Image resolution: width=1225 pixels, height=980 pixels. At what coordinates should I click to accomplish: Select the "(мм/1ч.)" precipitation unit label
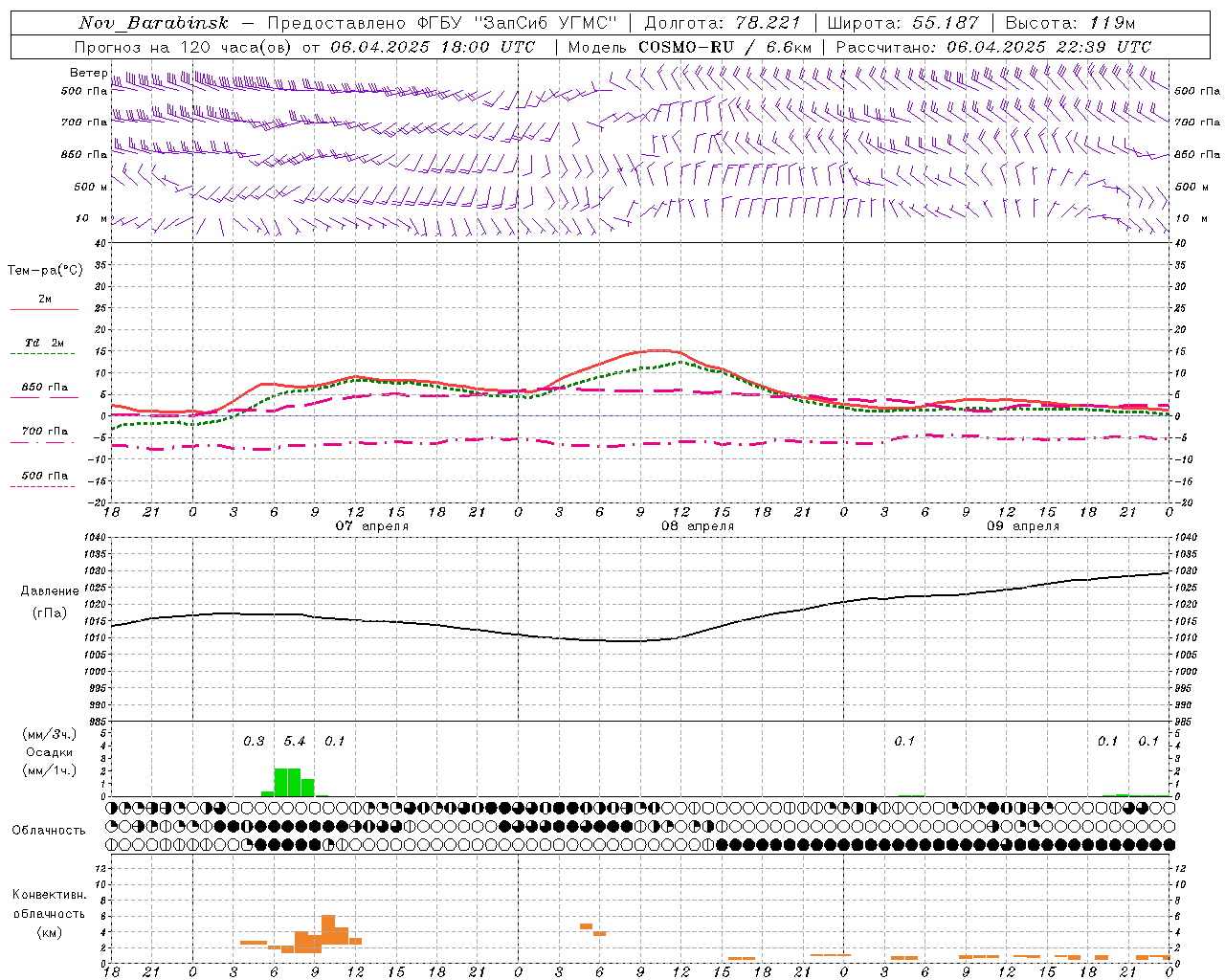pyautogui.click(x=49, y=770)
